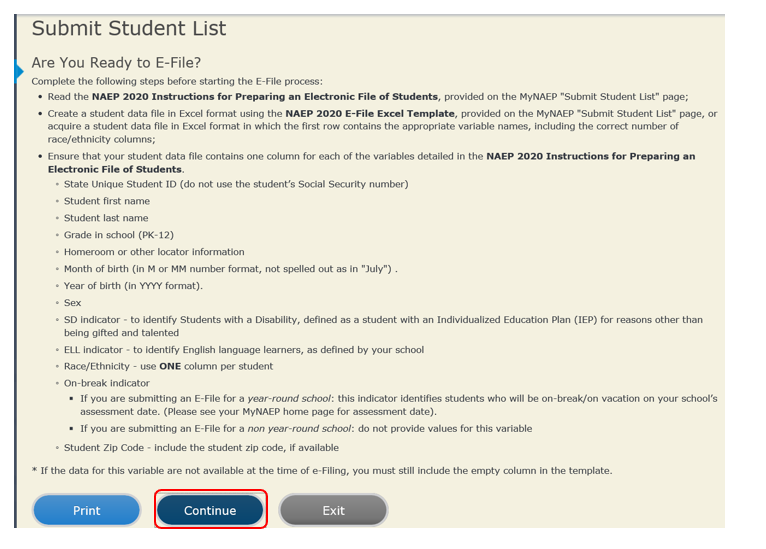Exit the Submit Student List page

[333, 510]
